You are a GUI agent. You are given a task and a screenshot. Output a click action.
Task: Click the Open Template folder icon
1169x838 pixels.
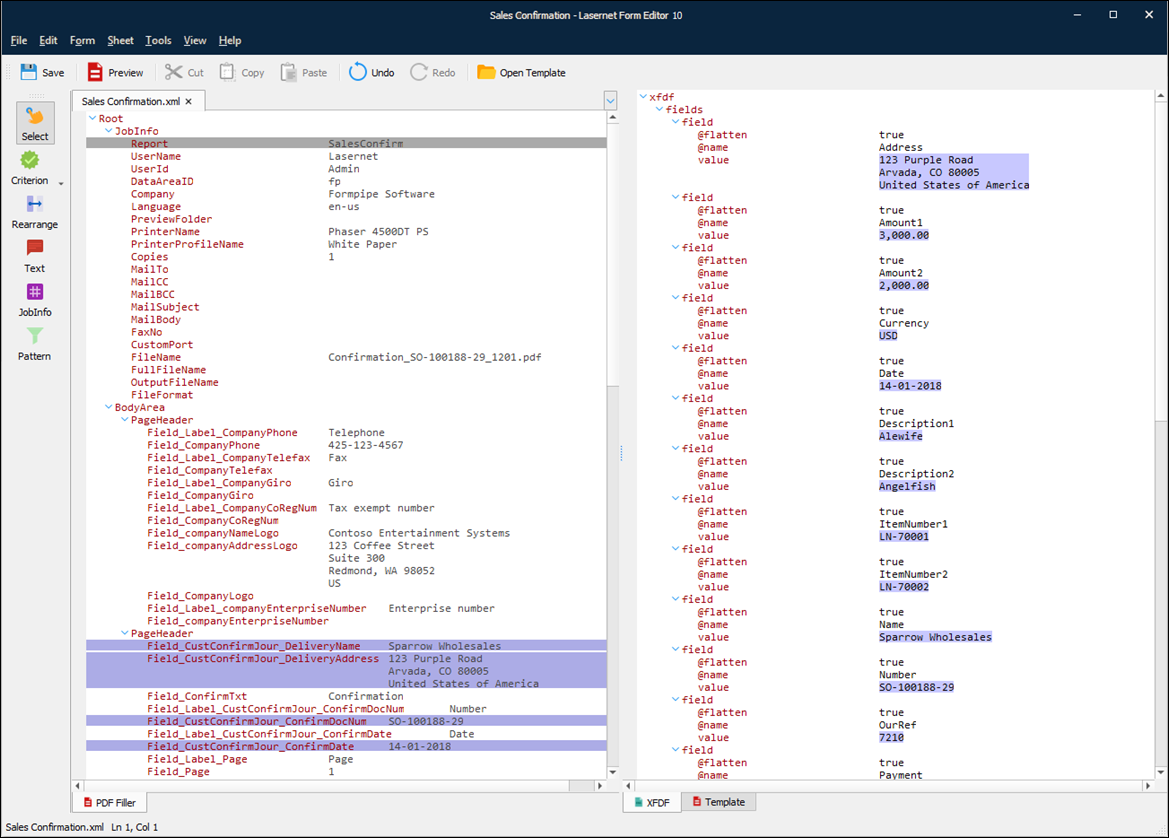486,72
